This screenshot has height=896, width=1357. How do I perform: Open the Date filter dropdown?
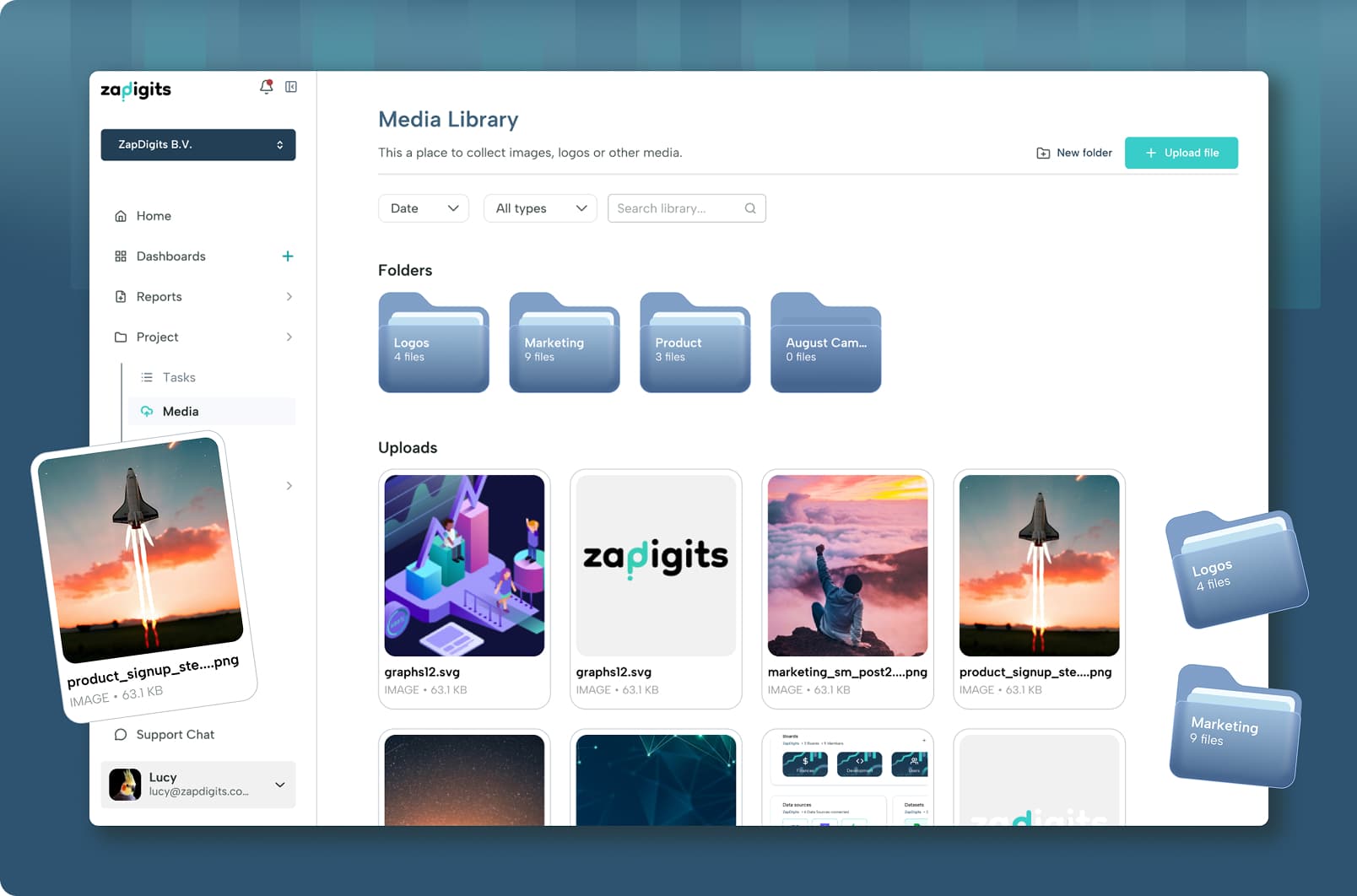pos(423,208)
